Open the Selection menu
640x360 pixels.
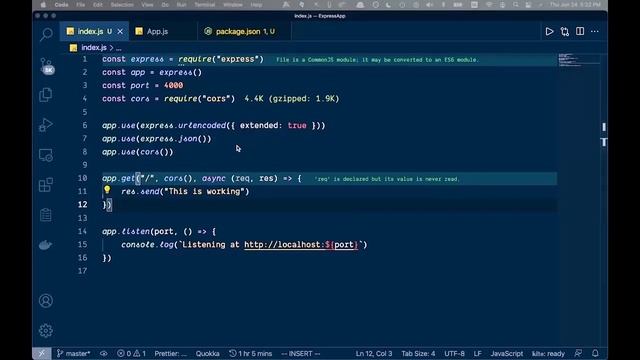pos(122,5)
